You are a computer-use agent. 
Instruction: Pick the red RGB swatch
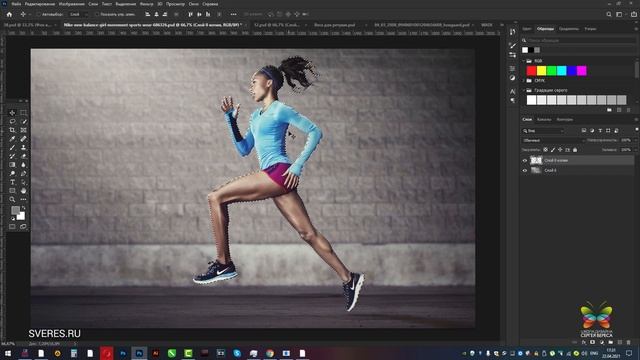[x=531, y=71]
